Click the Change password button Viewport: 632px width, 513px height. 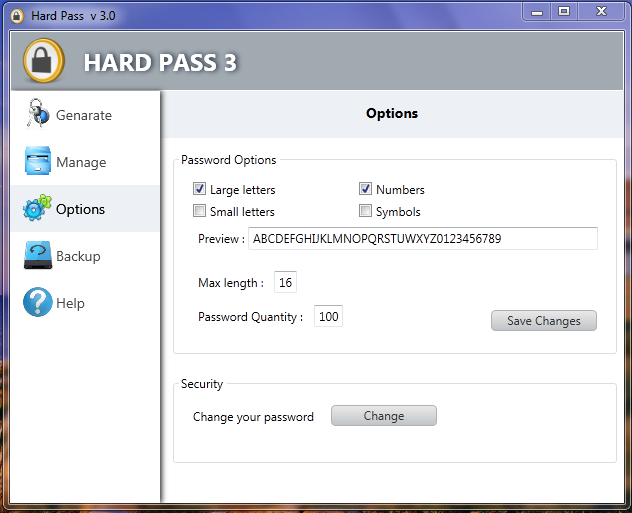pyautogui.click(x=384, y=415)
